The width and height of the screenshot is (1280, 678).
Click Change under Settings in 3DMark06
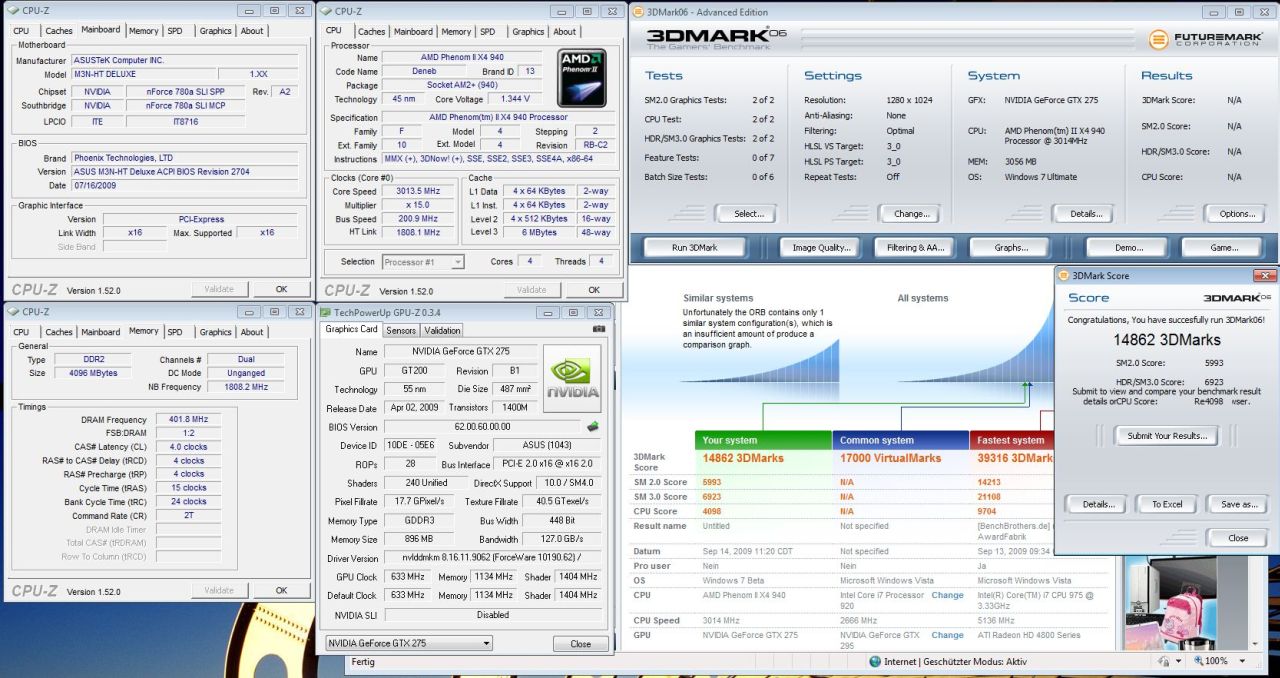(908, 213)
